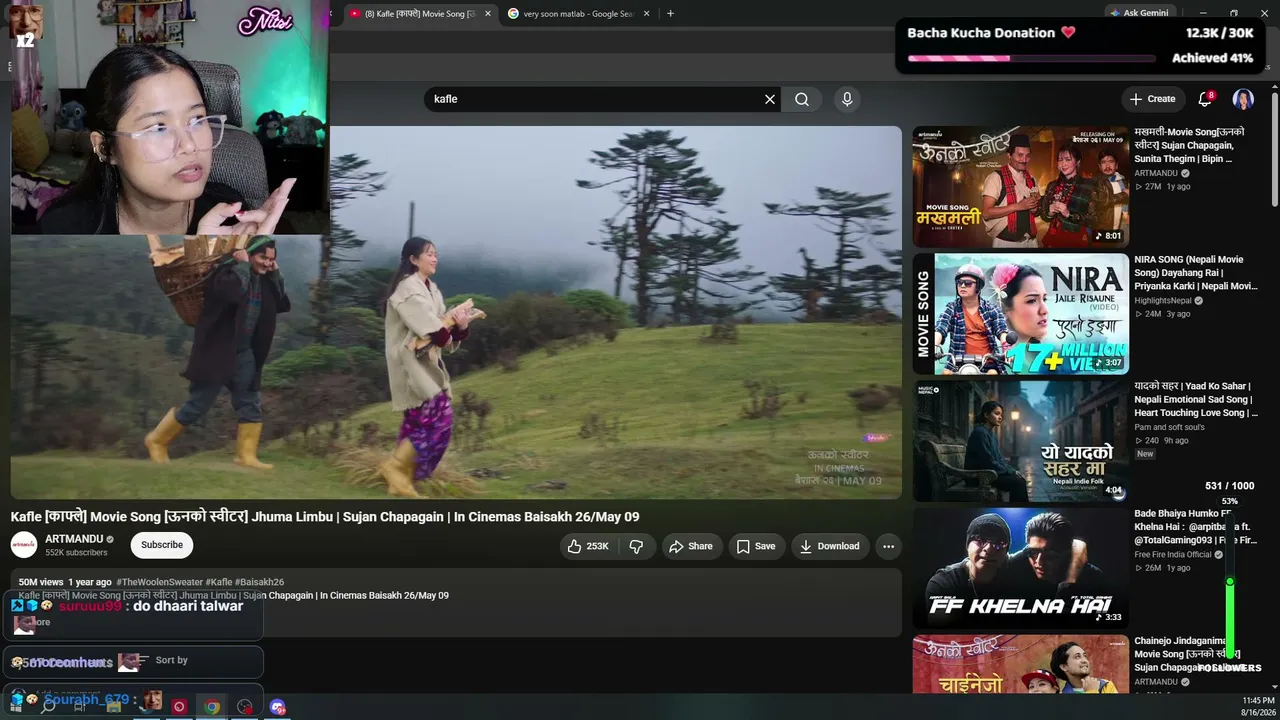Open the ARTMANDU channel name link
The width and height of the screenshot is (1280, 720).
click(x=74, y=539)
